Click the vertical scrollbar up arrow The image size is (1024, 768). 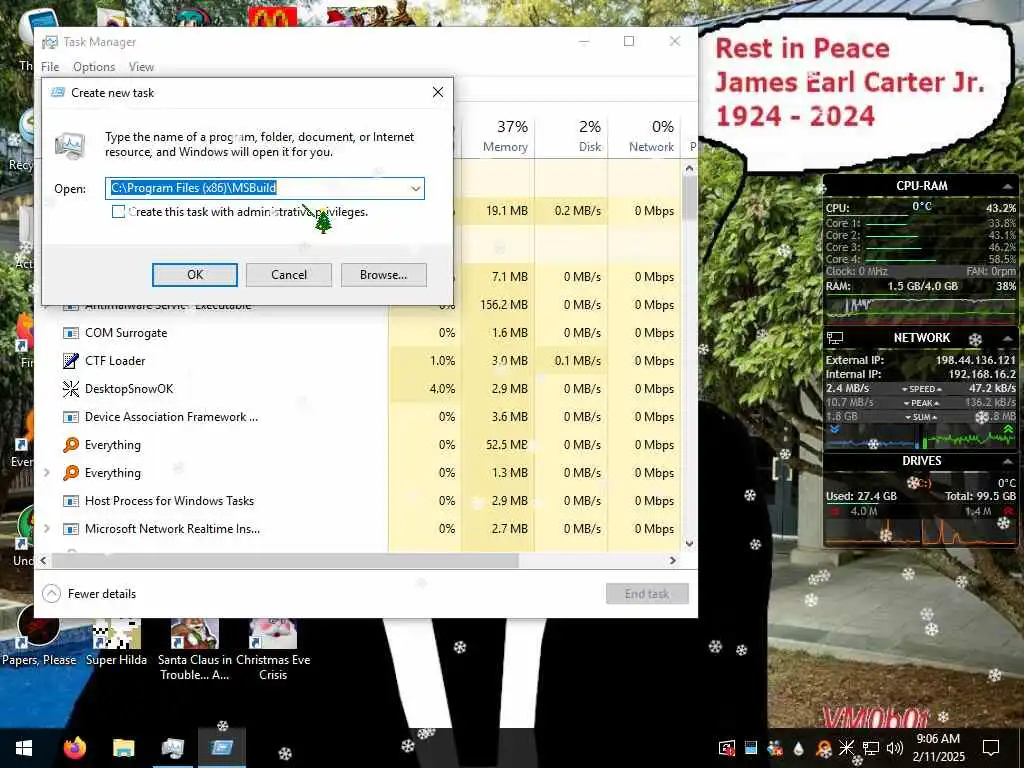(x=690, y=168)
